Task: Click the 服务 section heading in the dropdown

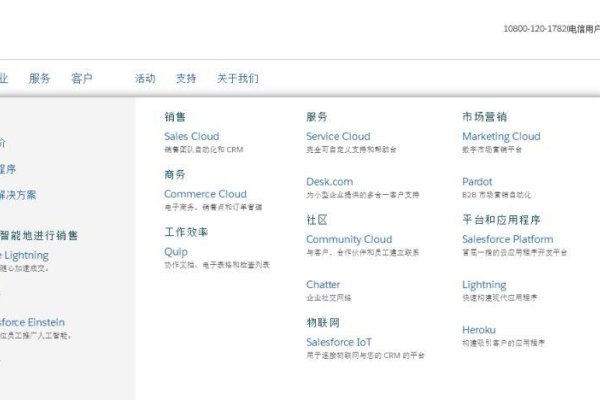Action: pos(317,117)
